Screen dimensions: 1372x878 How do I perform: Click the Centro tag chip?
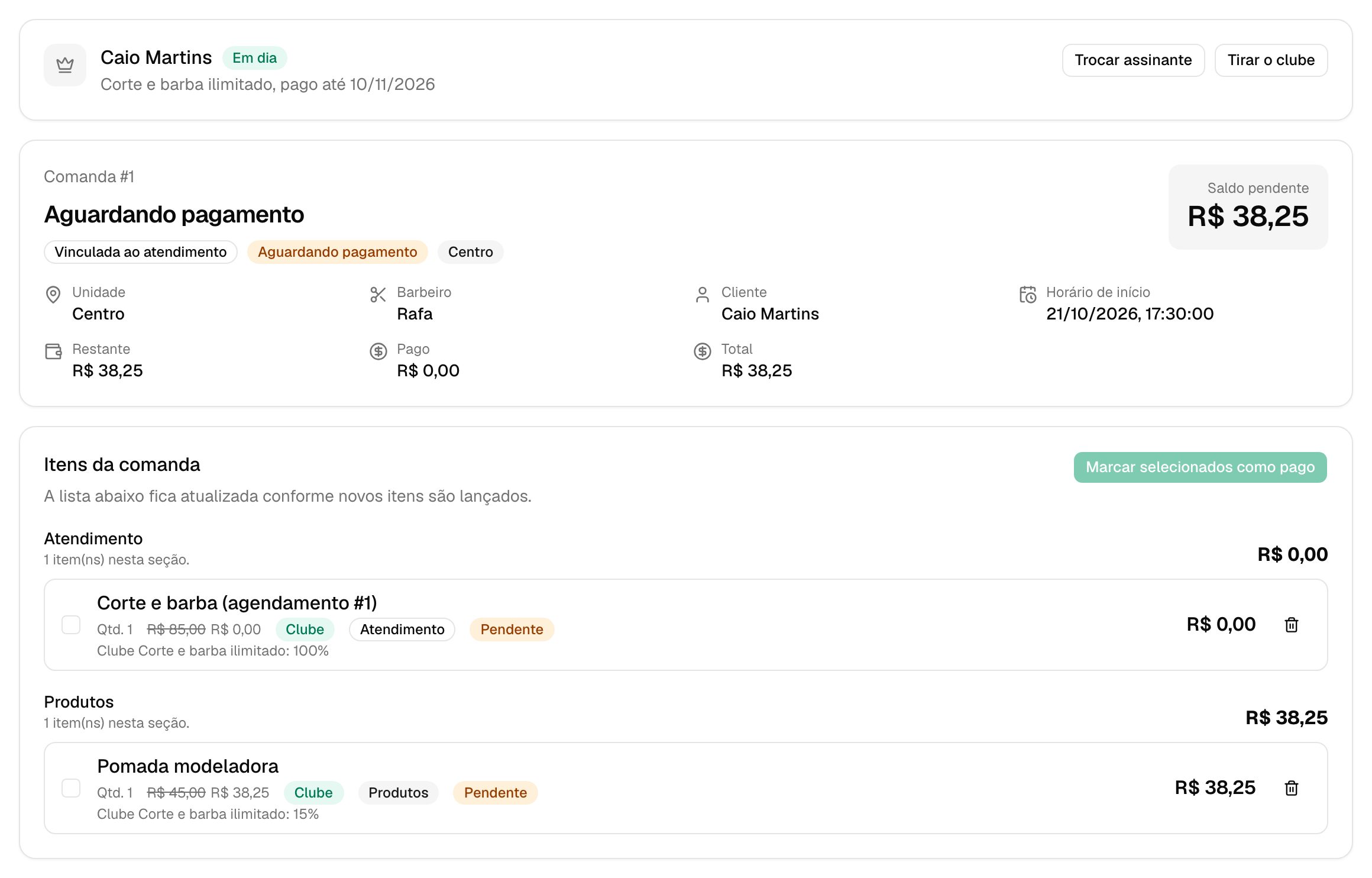point(470,252)
